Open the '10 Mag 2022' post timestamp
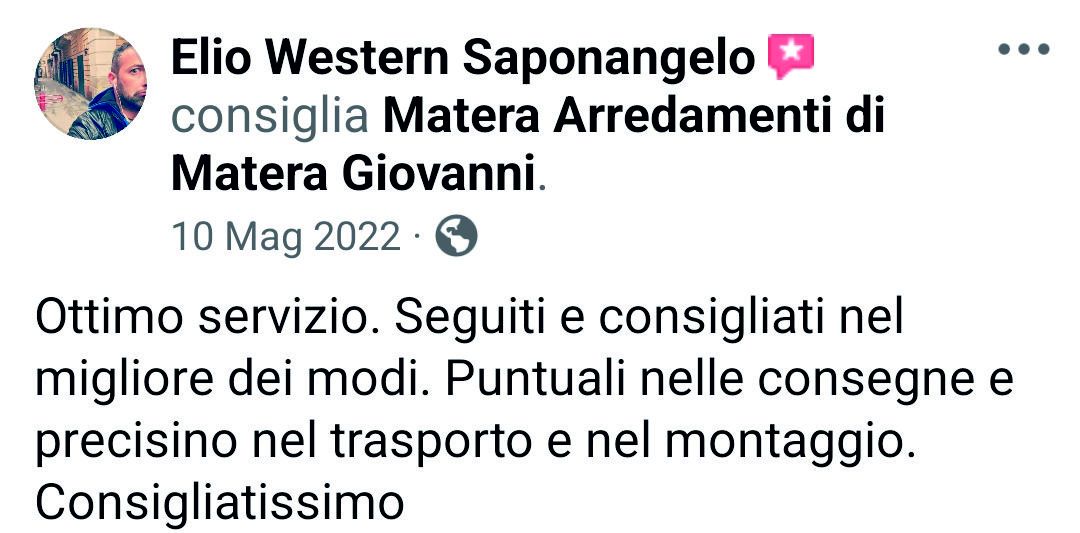 (286, 237)
